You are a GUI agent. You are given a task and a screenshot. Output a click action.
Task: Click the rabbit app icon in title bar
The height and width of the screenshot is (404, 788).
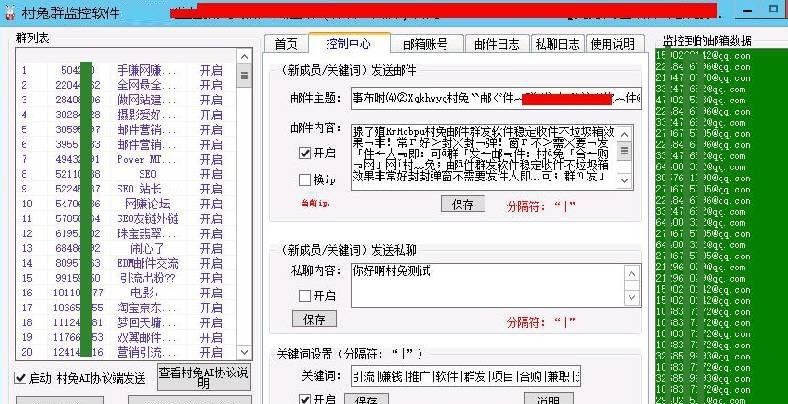pos(9,12)
